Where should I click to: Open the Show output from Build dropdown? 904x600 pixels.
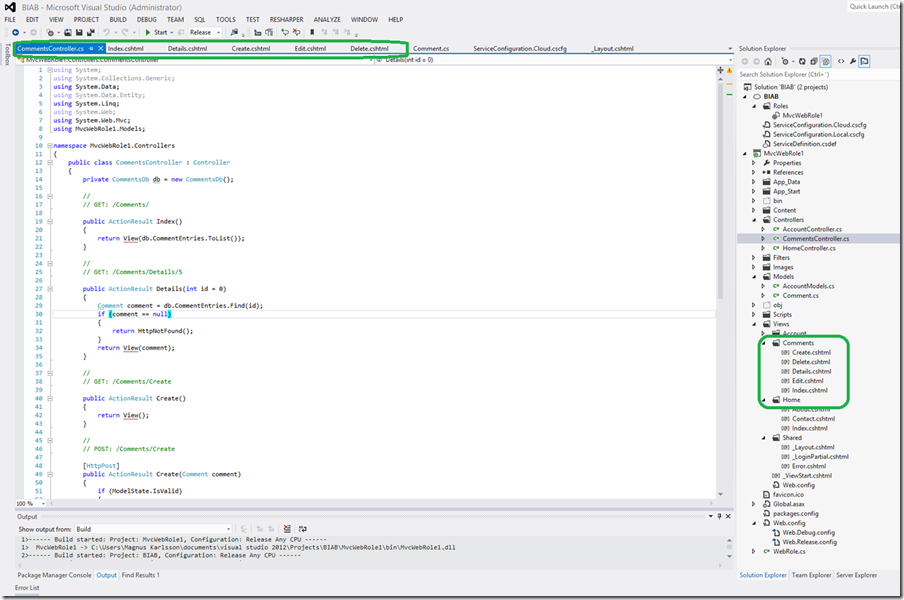click(x=153, y=529)
